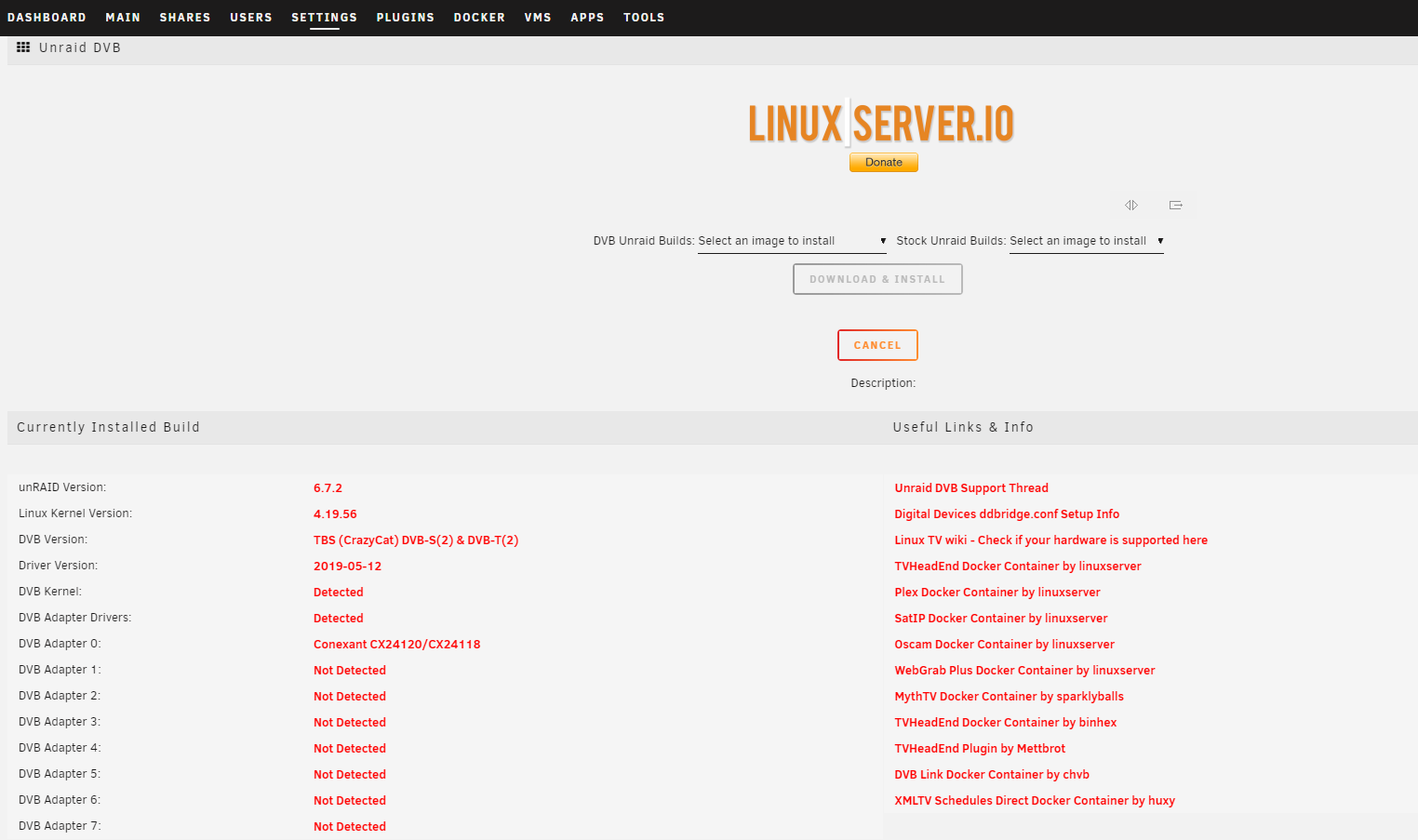
Task: Click the Currently Installed Build heading
Action: click(x=108, y=427)
